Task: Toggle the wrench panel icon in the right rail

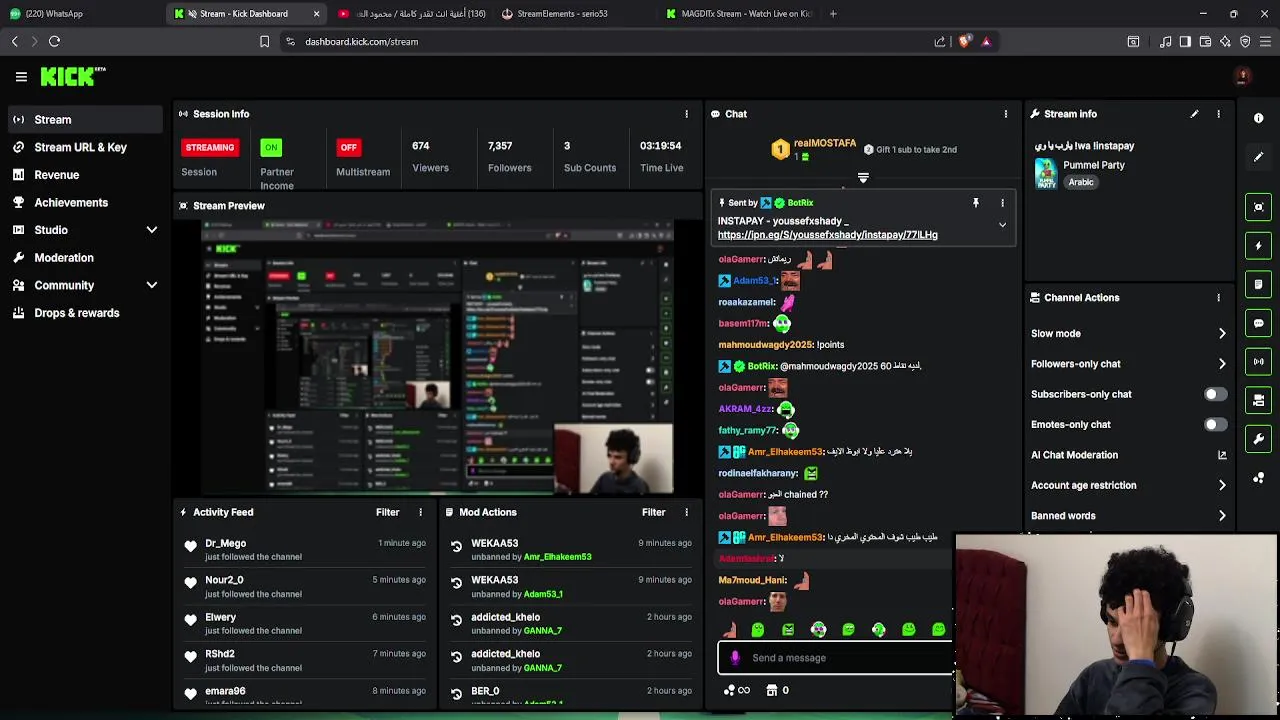Action: click(x=1258, y=439)
